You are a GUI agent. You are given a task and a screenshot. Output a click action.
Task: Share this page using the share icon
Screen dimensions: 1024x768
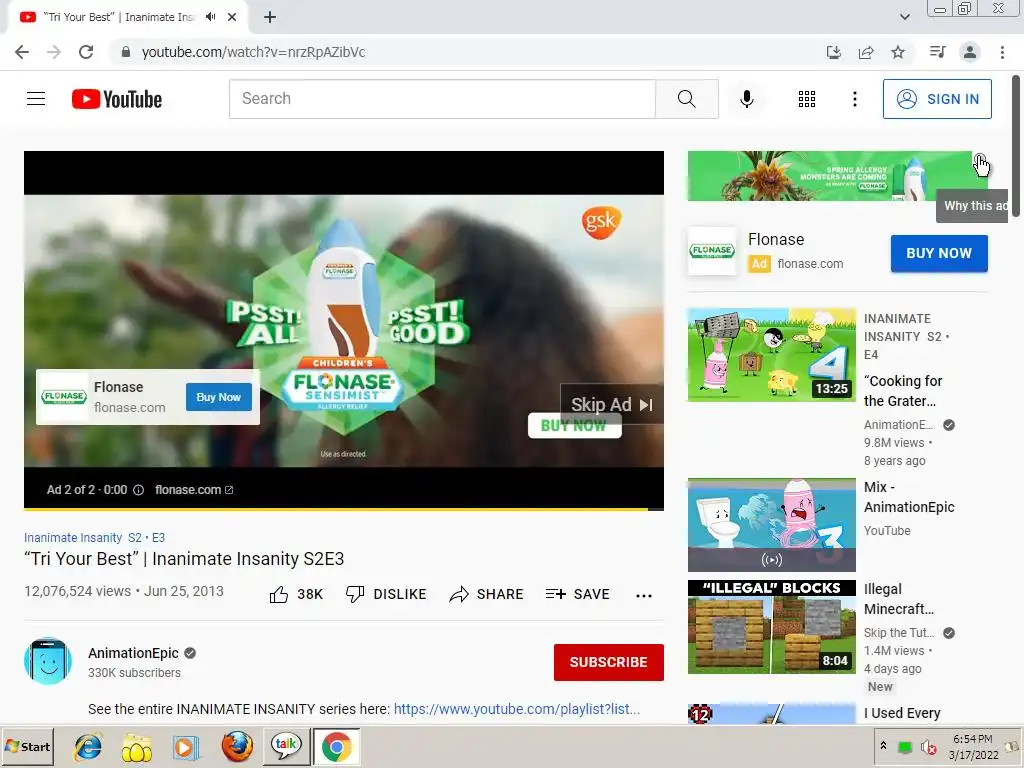click(x=866, y=52)
